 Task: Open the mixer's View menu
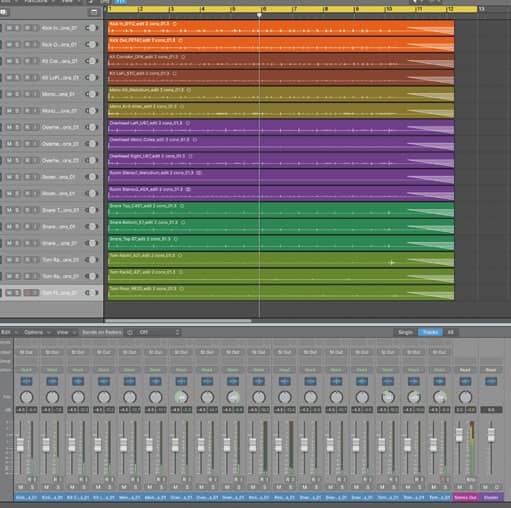coord(66,332)
